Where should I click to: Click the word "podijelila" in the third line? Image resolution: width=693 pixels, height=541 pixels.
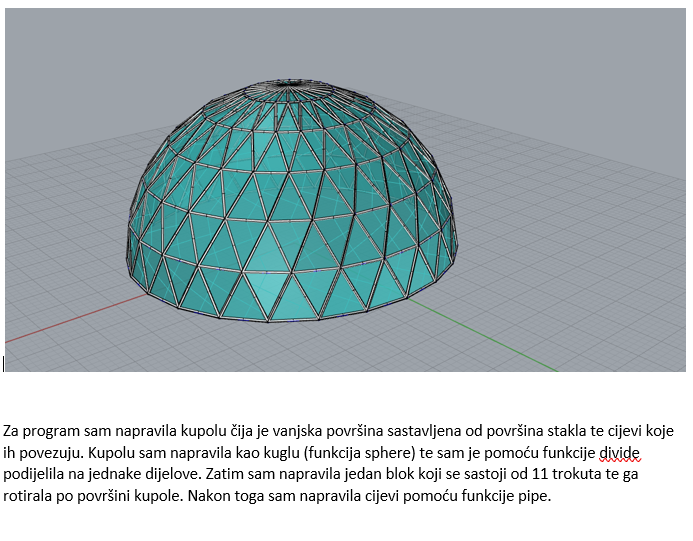[x=33, y=475]
